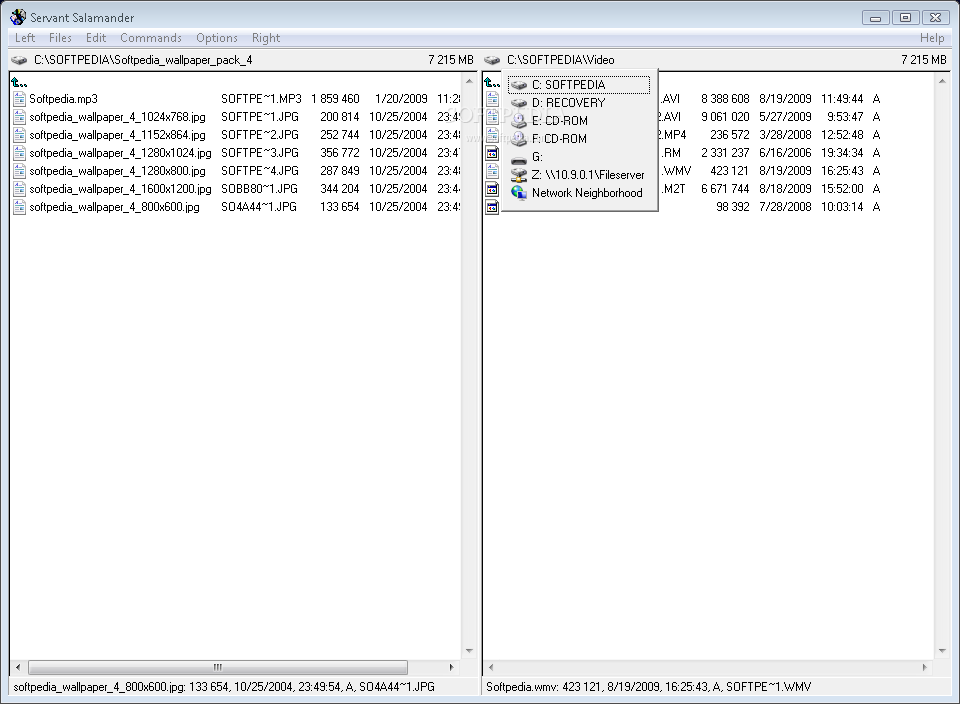
Task: Open the Help menu
Action: point(932,38)
